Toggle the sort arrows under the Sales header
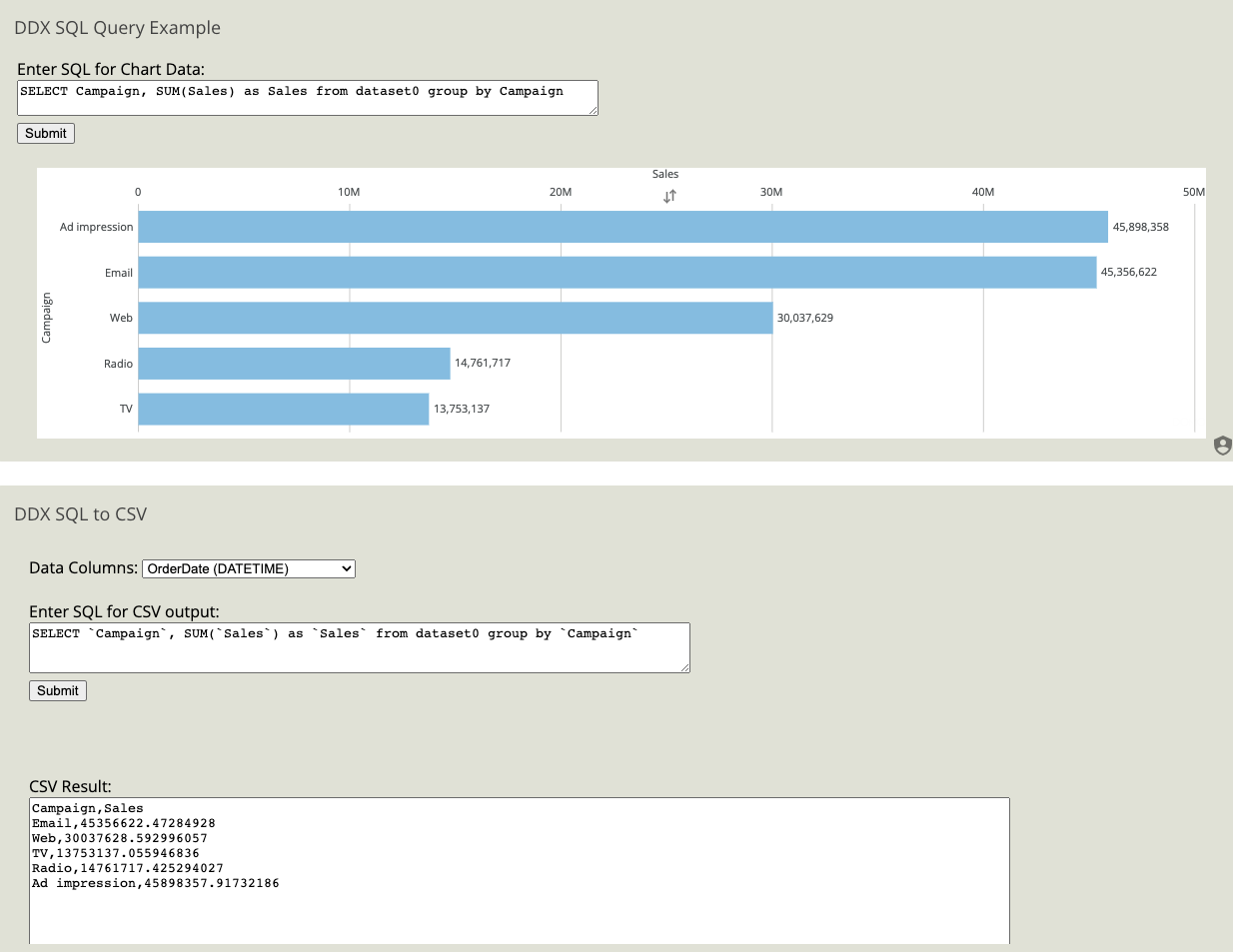 668,196
